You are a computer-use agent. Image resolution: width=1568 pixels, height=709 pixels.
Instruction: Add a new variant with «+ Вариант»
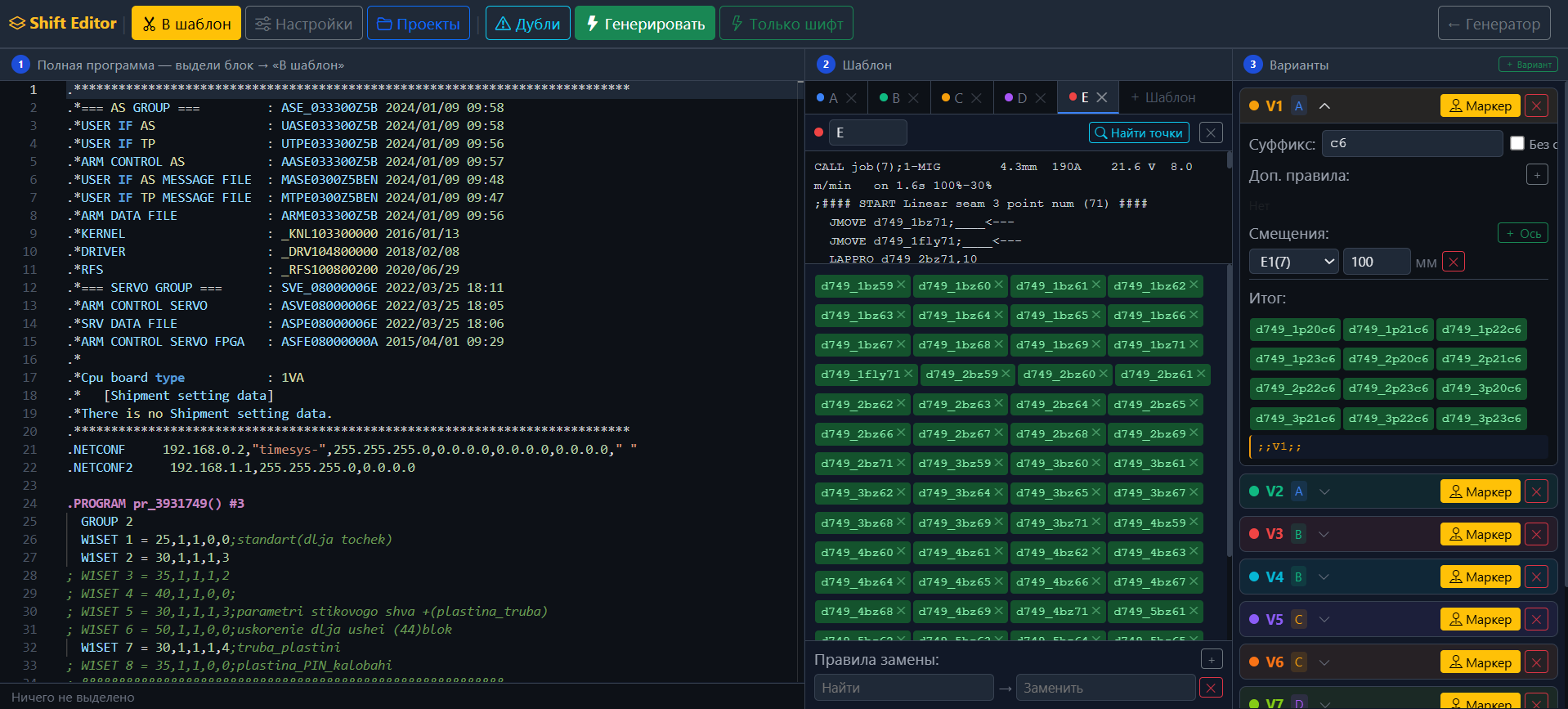point(1528,65)
